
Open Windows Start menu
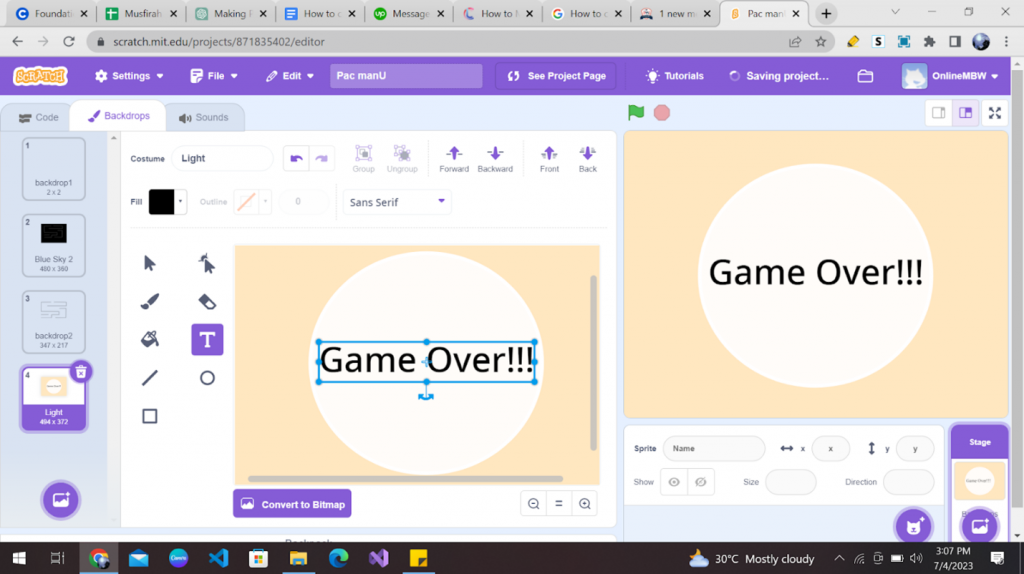click(x=19, y=558)
